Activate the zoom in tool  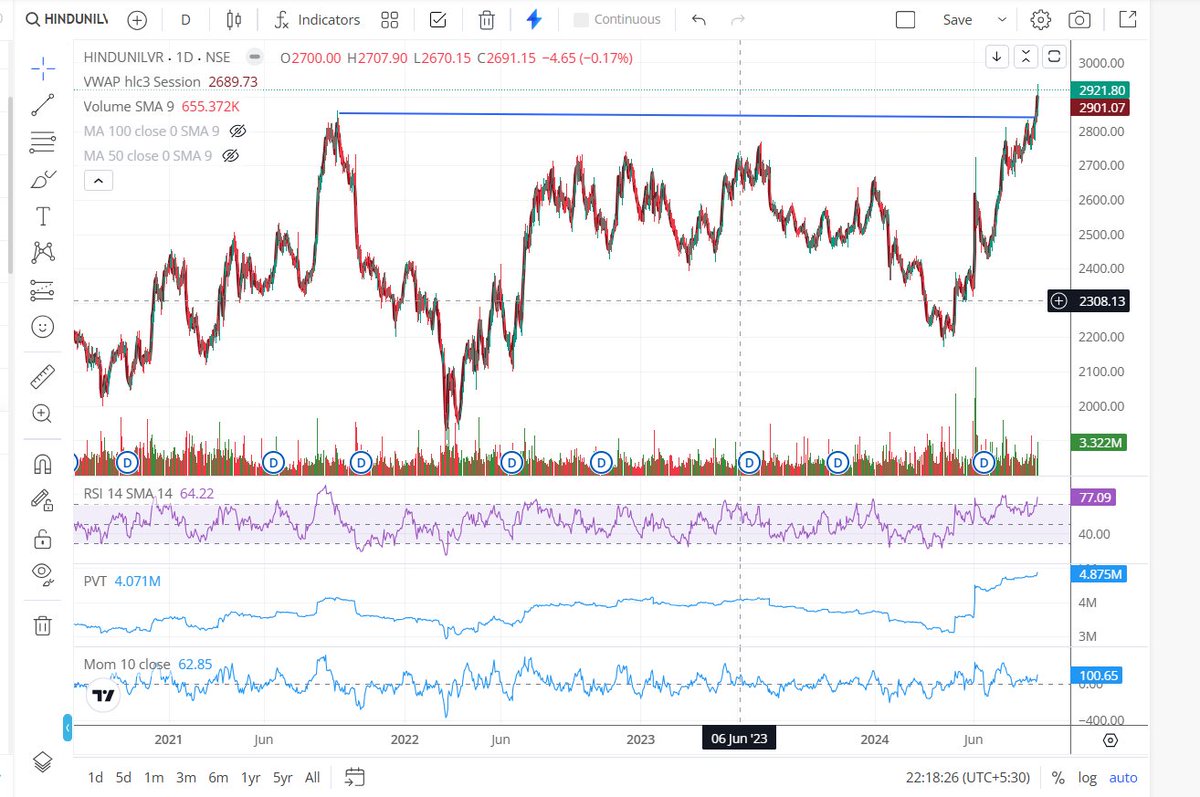(x=42, y=414)
